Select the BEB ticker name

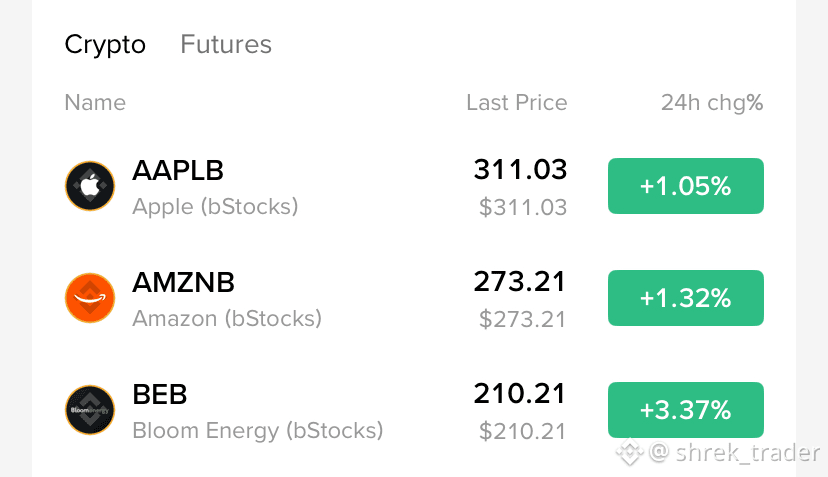tap(159, 395)
